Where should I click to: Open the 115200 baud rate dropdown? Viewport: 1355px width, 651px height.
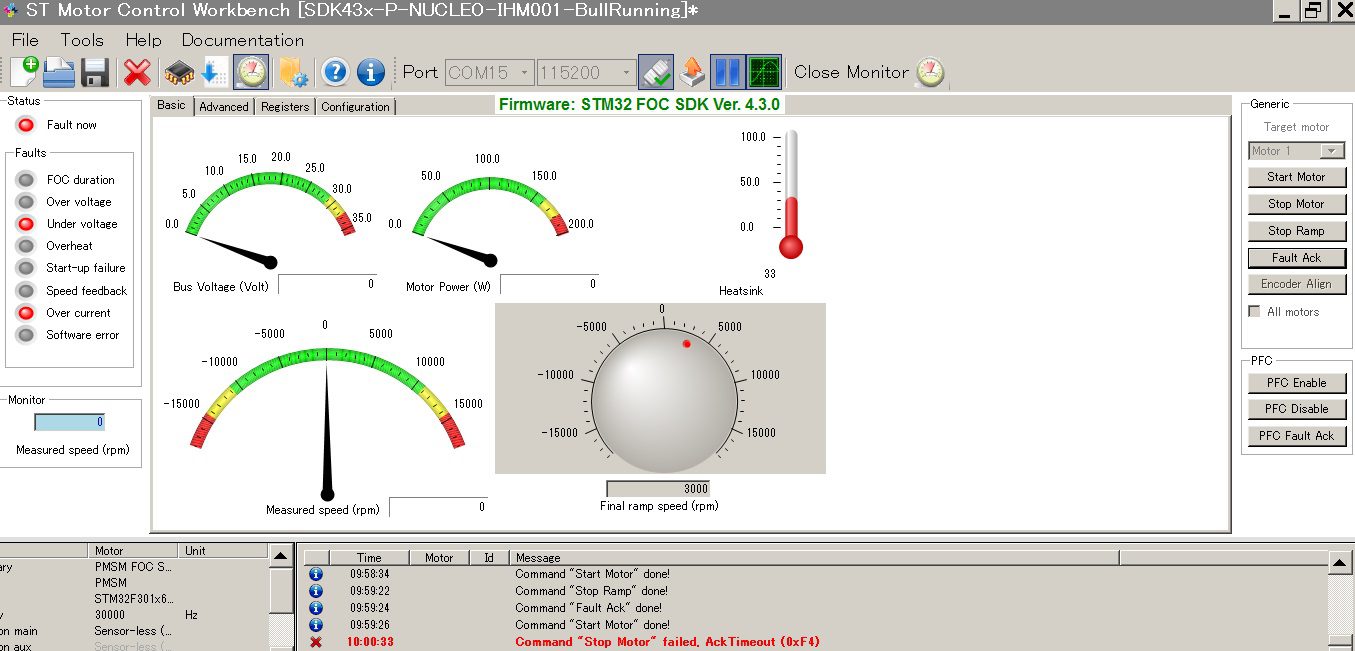coord(586,72)
